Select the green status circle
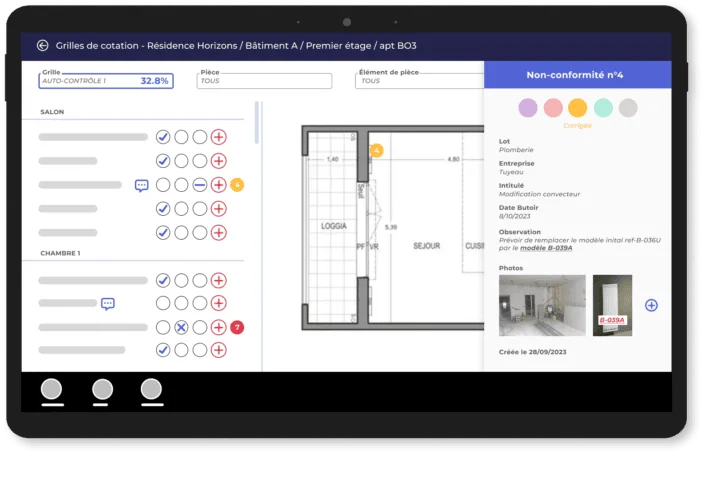704x500 pixels. point(603,108)
